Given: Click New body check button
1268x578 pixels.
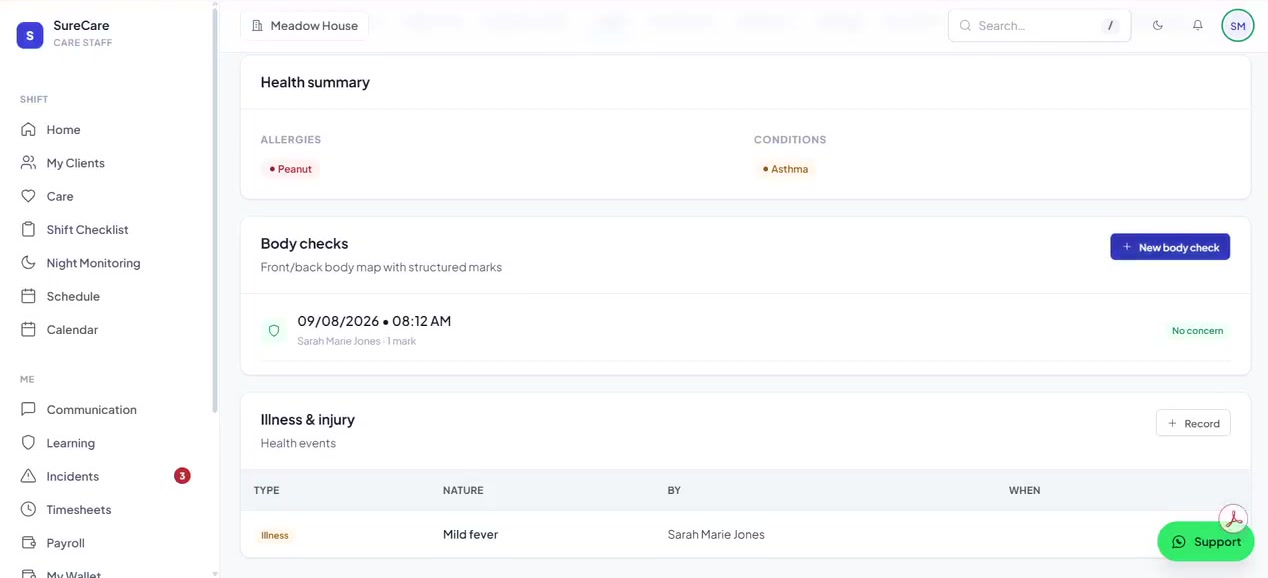Looking at the screenshot, I should click(1170, 247).
